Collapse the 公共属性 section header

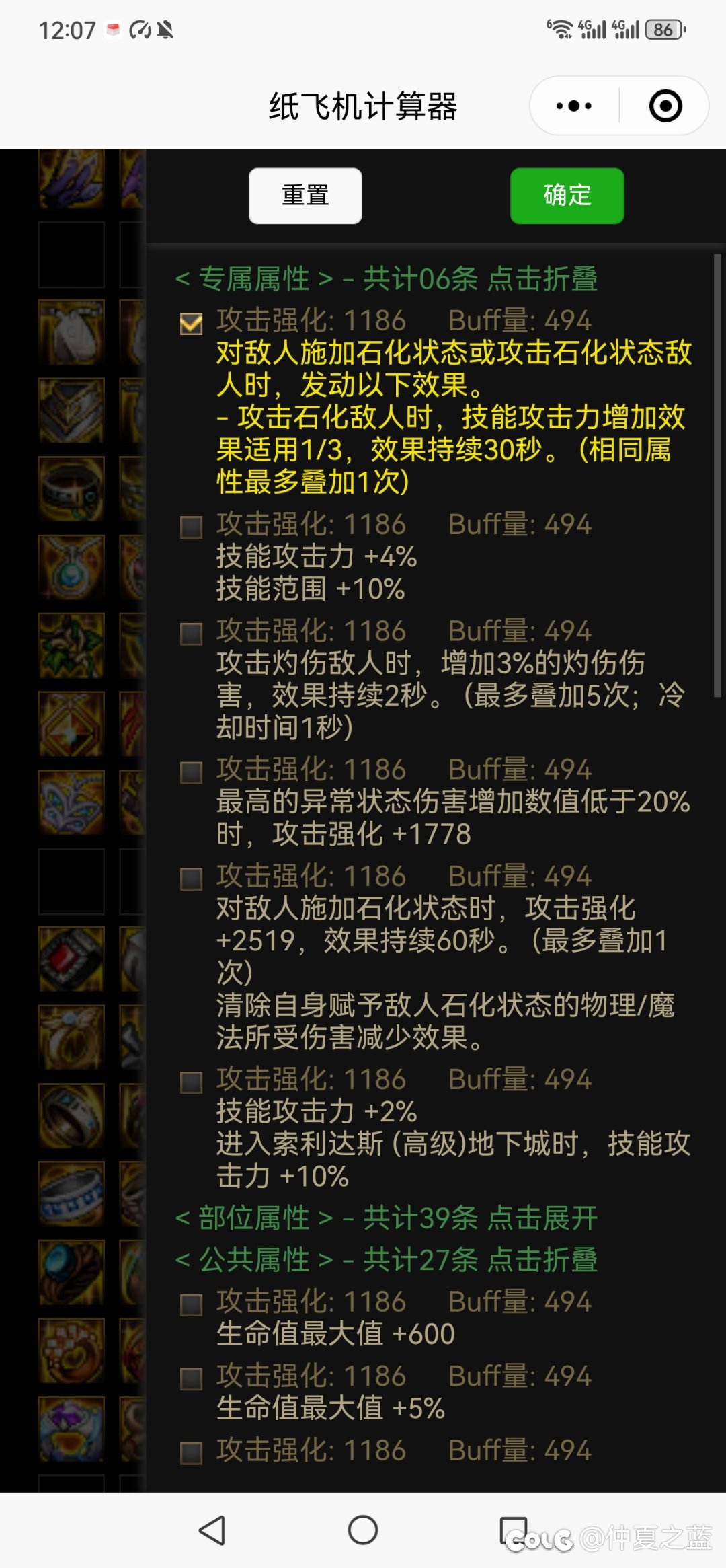(x=386, y=1259)
